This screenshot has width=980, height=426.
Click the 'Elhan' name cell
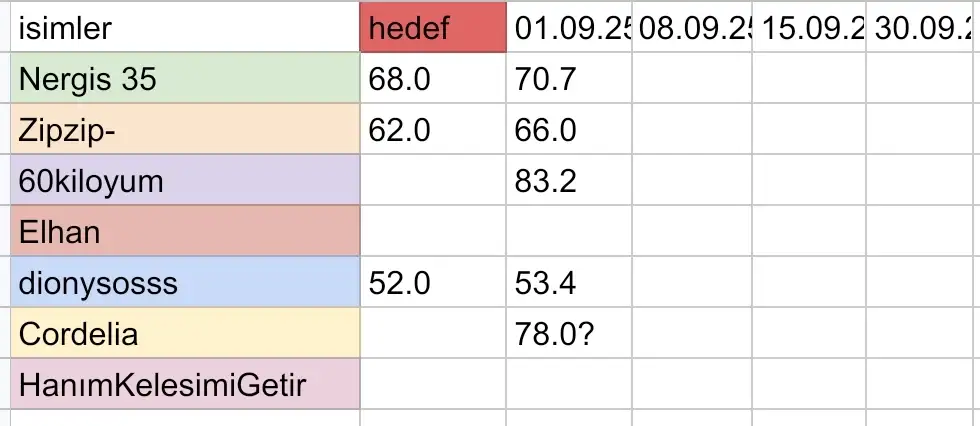coord(185,232)
